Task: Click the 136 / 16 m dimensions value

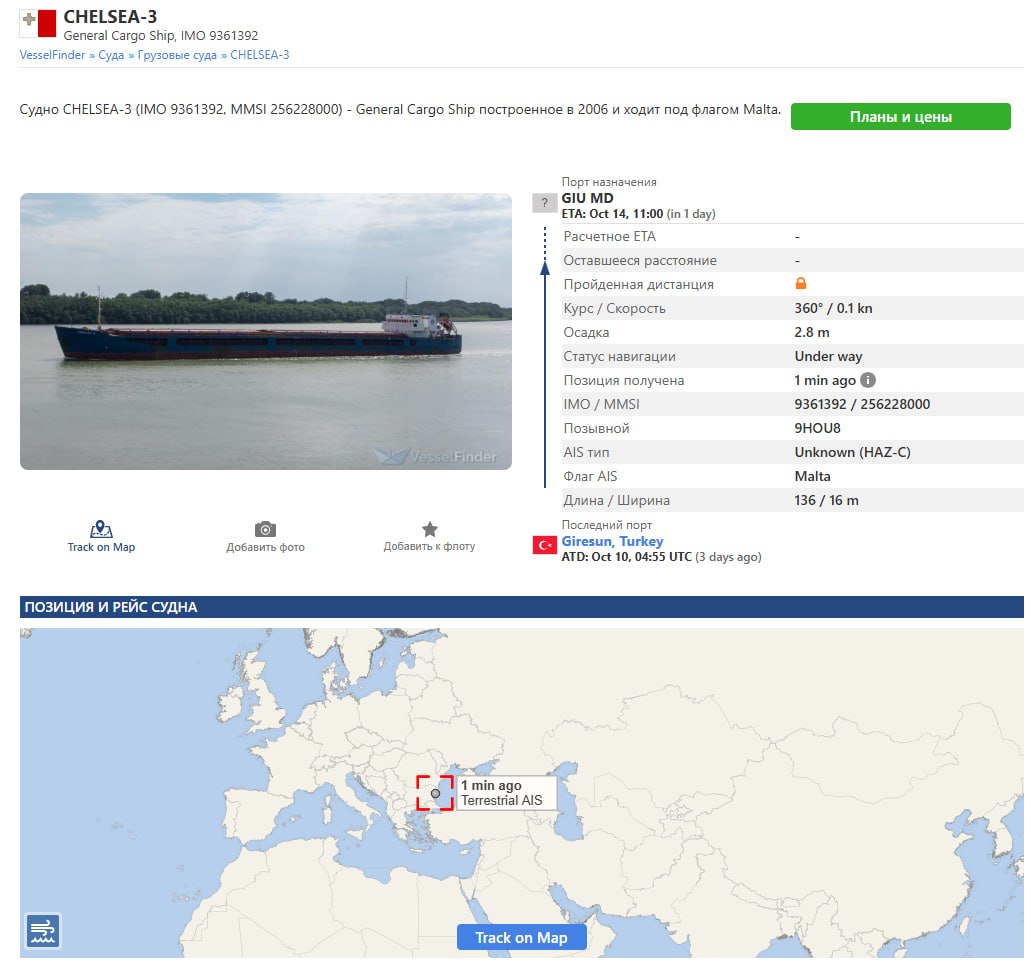Action: point(827,501)
